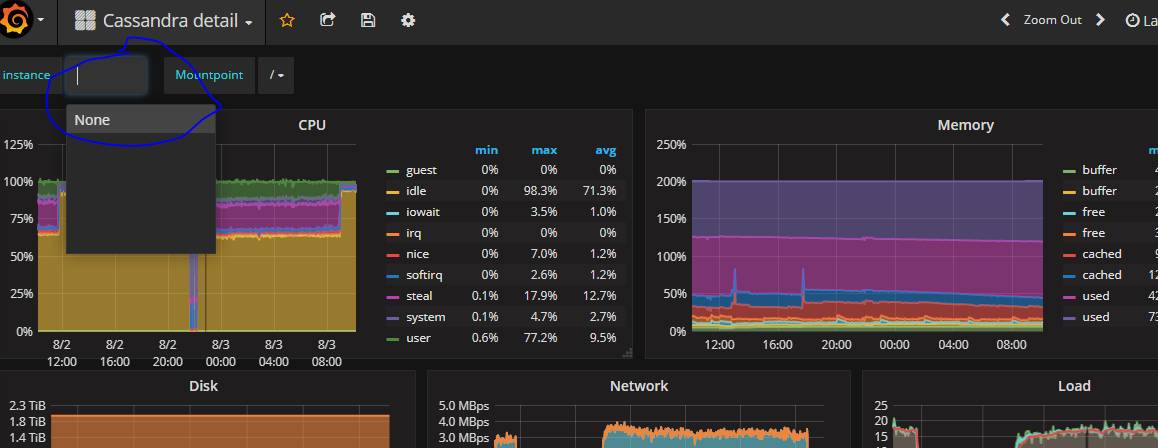The image size is (1158, 448).
Task: Toggle the idle series in CPU legend
Action: (x=417, y=191)
